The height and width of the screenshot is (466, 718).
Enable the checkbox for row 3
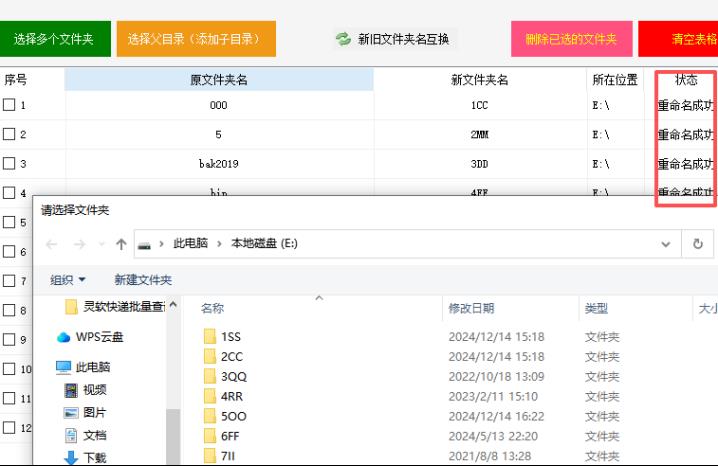pos(9,163)
